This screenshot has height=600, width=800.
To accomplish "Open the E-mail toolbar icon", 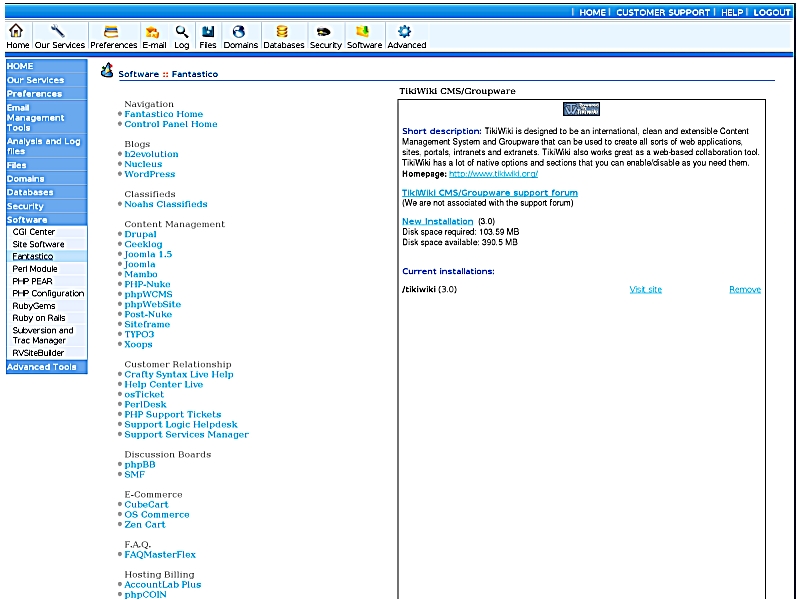I will coord(152,32).
